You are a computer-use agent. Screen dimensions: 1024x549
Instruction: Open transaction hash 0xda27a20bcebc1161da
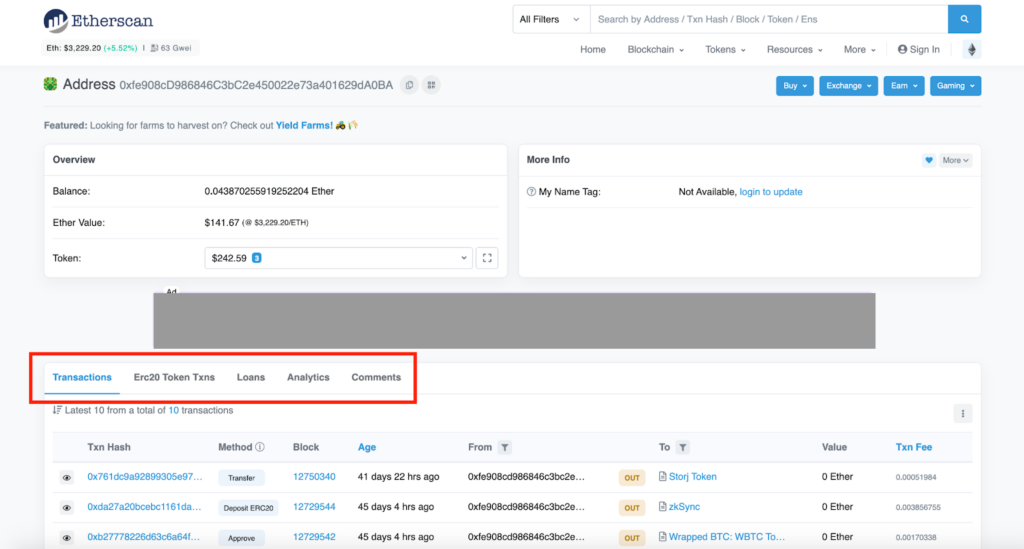coord(144,507)
